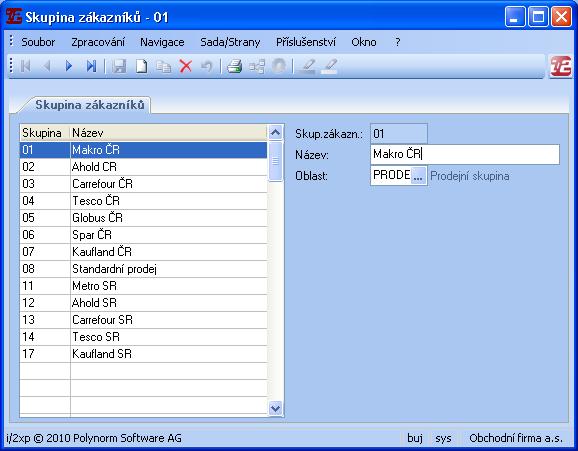Open the Soubor menu

(x=38, y=42)
